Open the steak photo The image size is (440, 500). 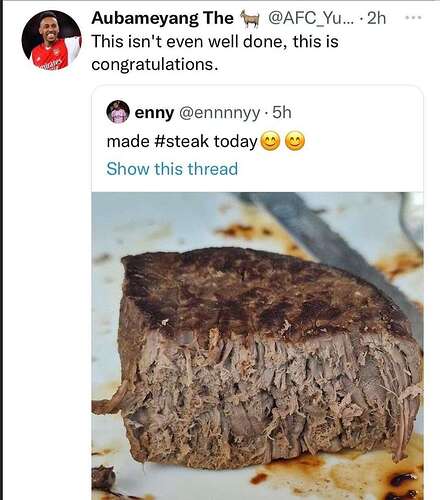tap(257, 346)
